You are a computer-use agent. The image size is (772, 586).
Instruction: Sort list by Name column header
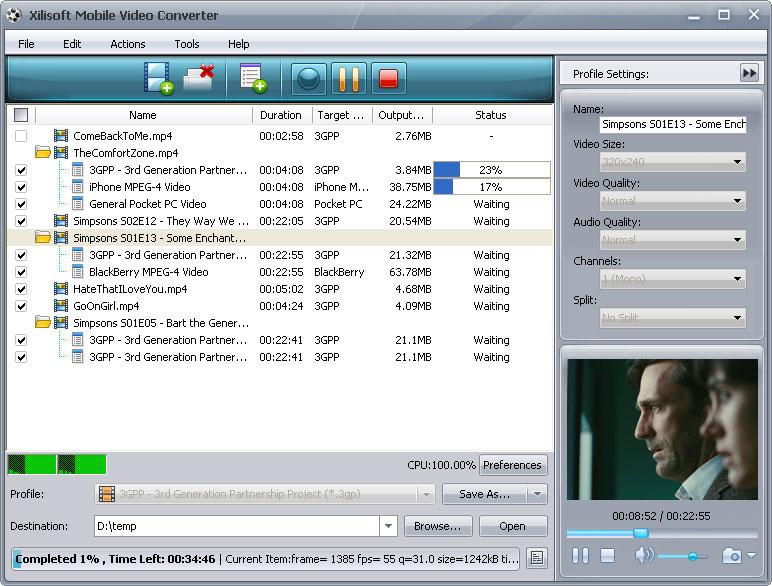[x=143, y=115]
